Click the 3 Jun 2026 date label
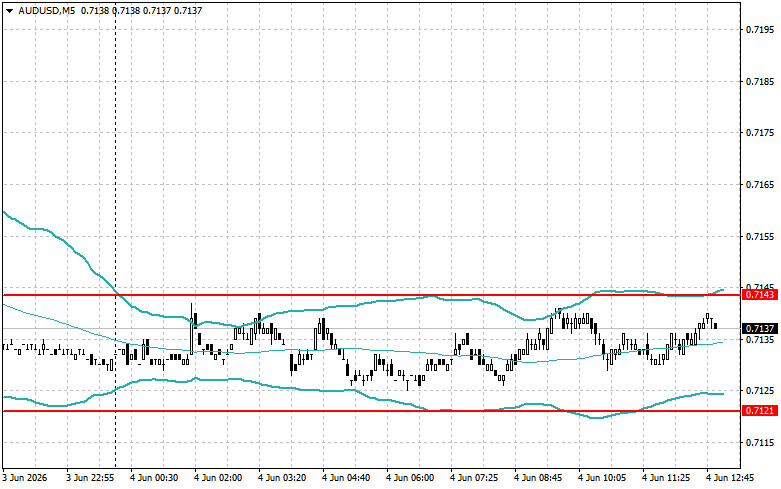This screenshot has width=781, height=489. [x=25, y=478]
